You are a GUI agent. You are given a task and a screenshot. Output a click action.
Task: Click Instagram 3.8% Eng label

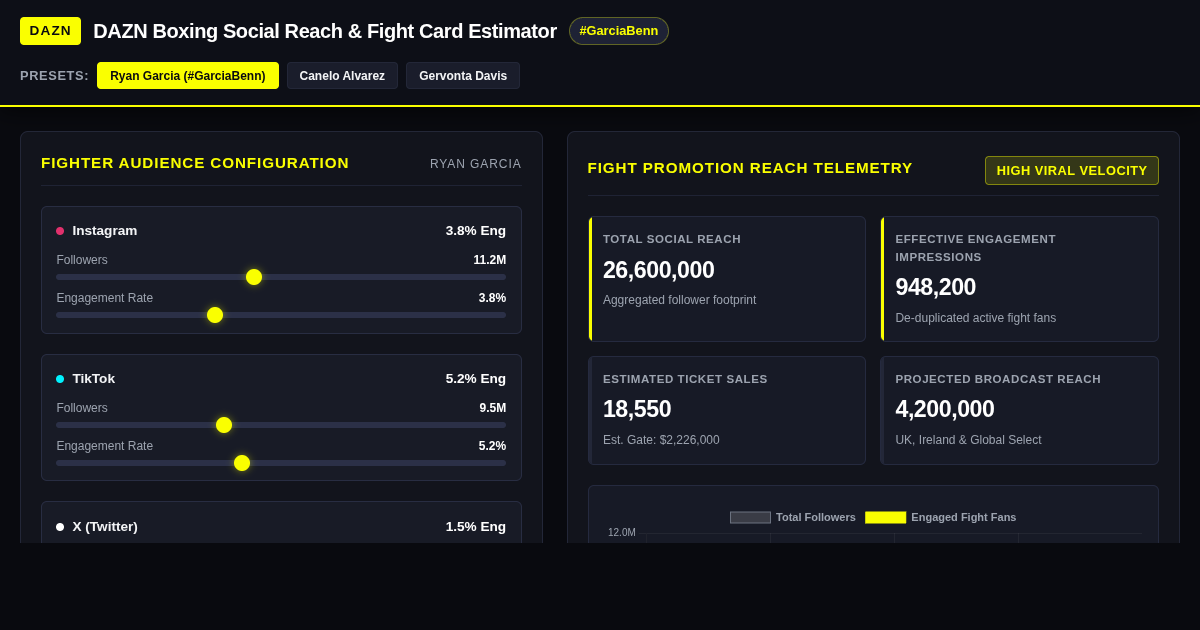pyautogui.click(x=476, y=231)
